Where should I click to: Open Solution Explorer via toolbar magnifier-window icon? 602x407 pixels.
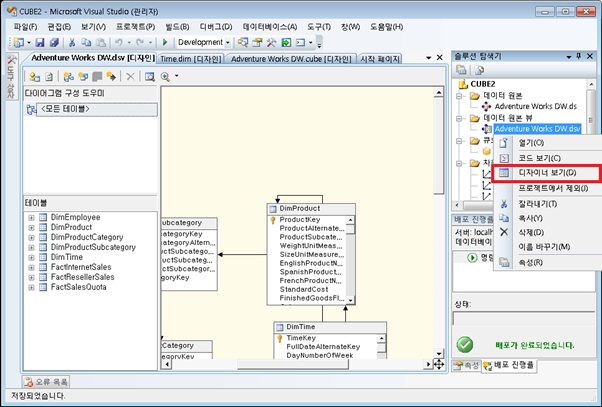pyautogui.click(x=243, y=42)
